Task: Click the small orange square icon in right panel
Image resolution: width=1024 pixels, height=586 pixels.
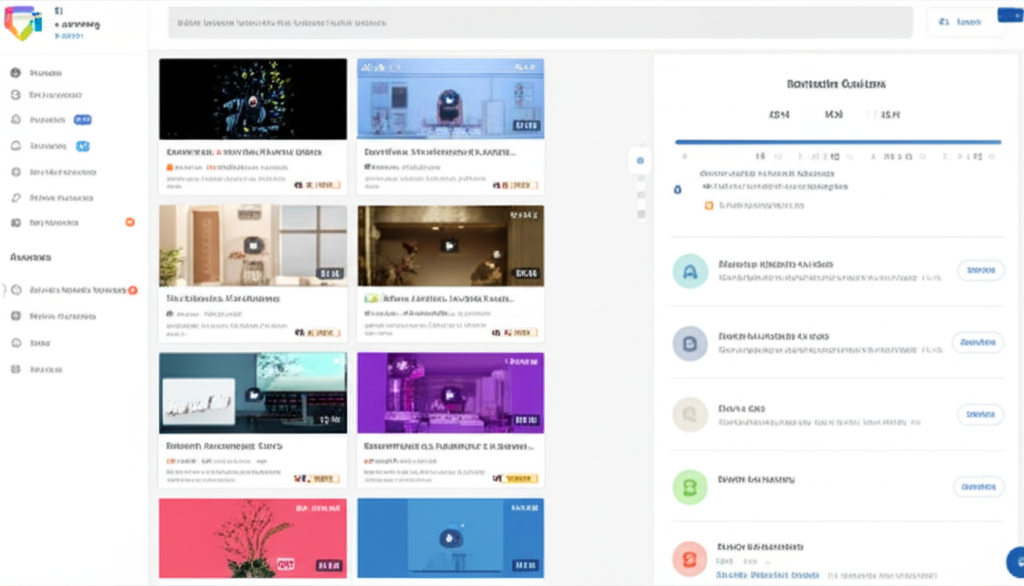Action: pyautogui.click(x=709, y=205)
